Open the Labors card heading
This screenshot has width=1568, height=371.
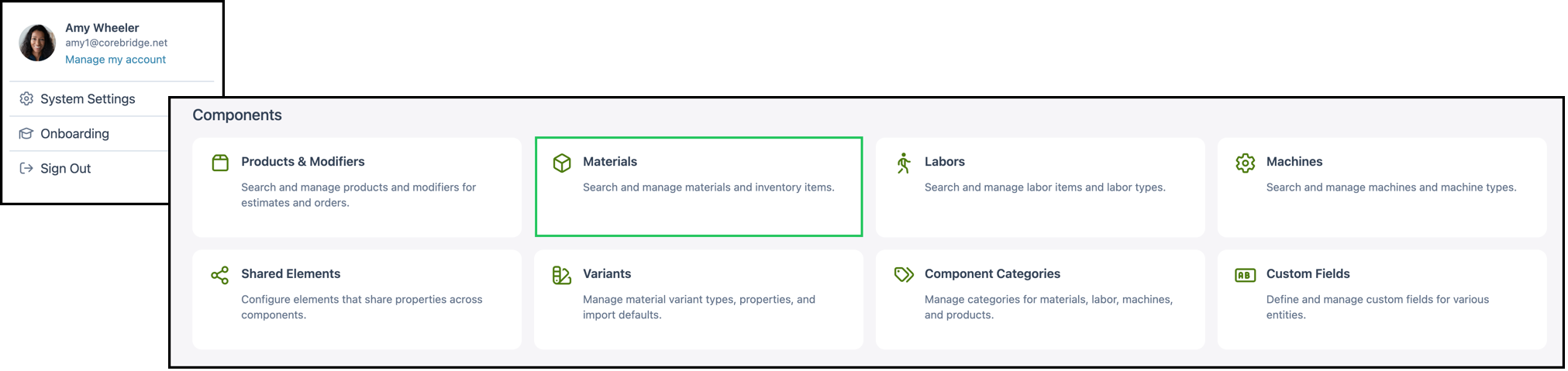[945, 162]
